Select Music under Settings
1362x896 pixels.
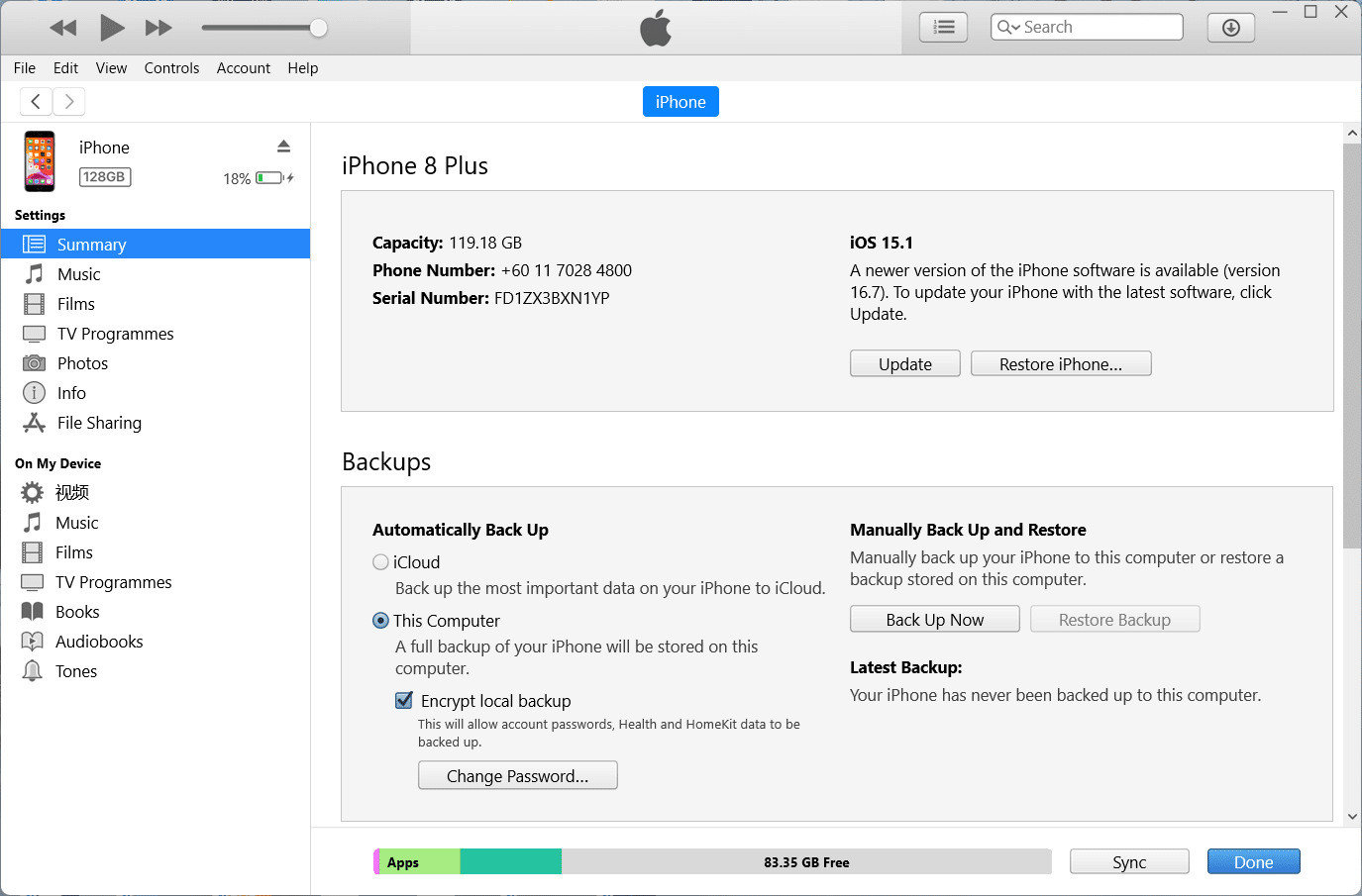coord(156,274)
